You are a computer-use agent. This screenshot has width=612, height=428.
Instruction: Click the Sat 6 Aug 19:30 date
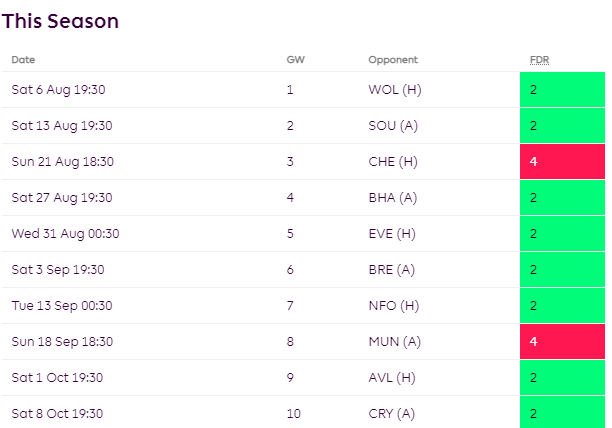pos(58,90)
